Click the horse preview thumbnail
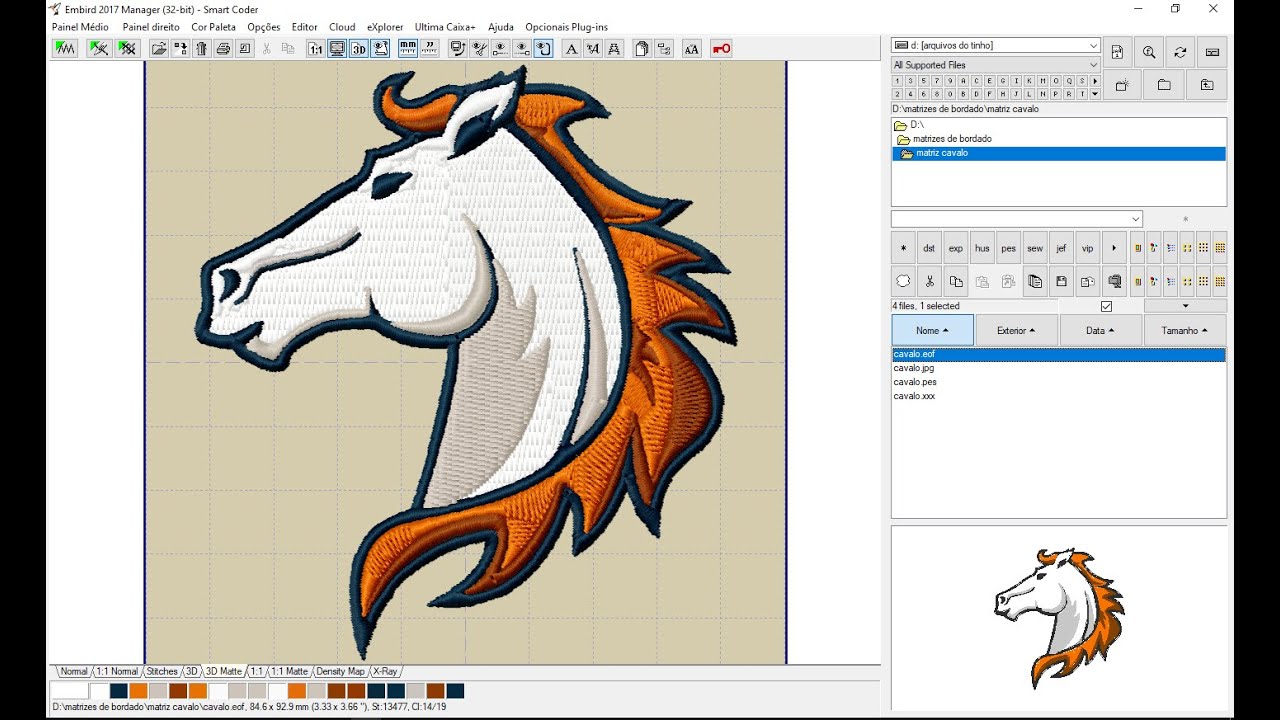The image size is (1280, 720). click(1058, 617)
